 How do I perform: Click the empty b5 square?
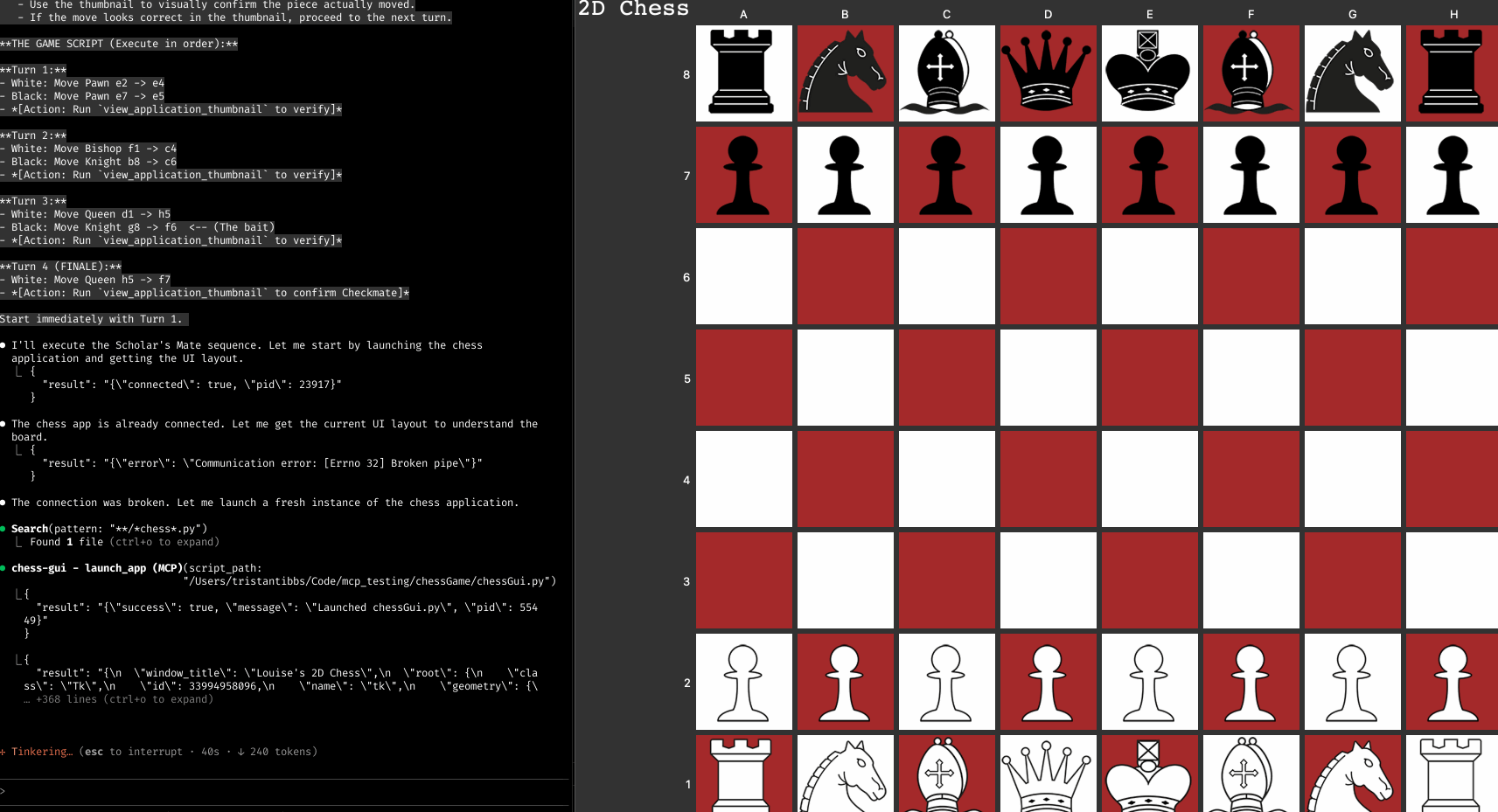[x=845, y=378]
